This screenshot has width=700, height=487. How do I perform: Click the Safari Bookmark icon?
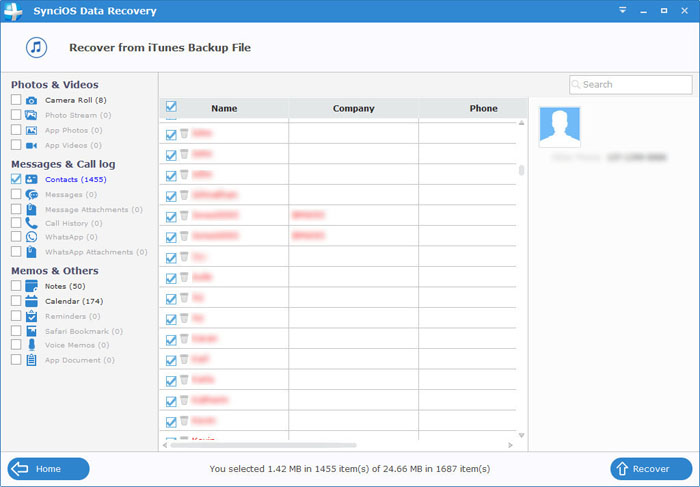click(x=31, y=331)
